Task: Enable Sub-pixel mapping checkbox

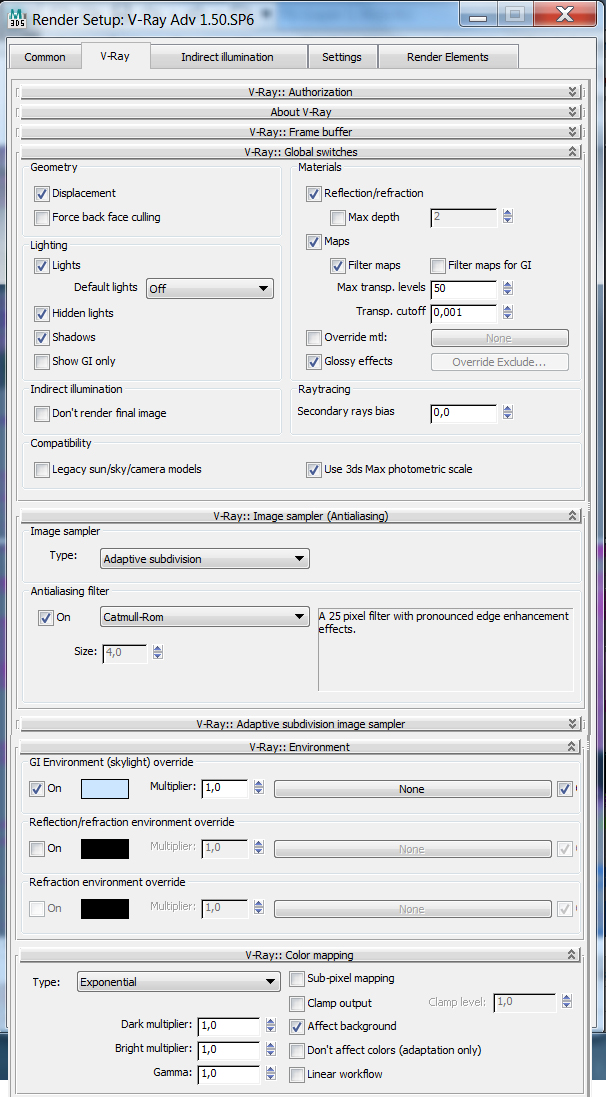Action: pyautogui.click(x=297, y=979)
